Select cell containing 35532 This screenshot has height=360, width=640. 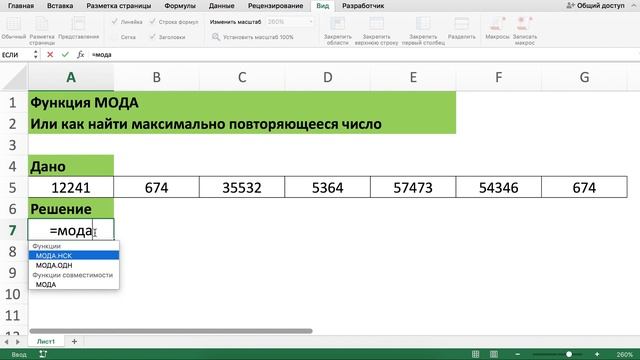point(242,187)
